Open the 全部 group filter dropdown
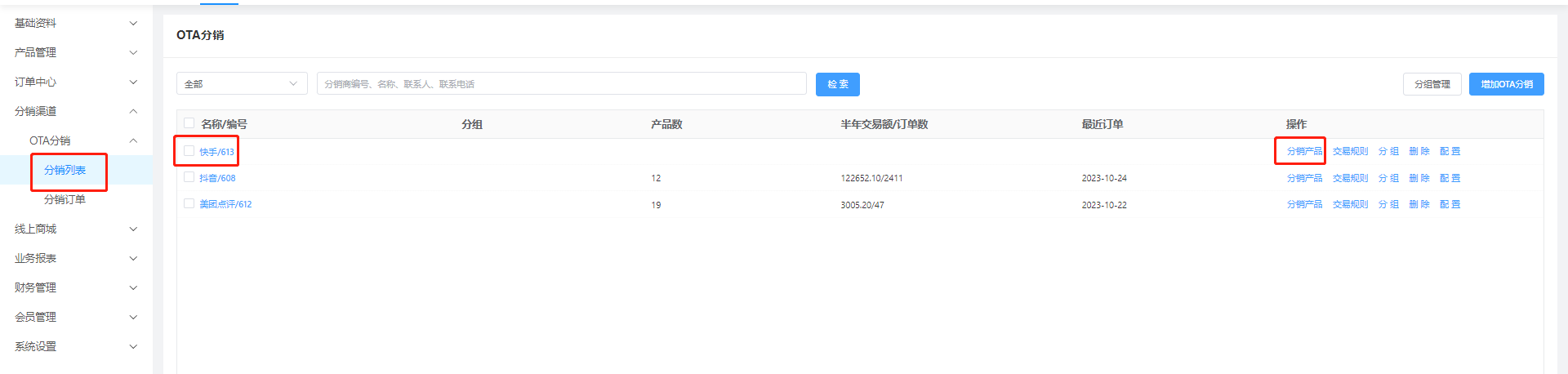This screenshot has width=1568, height=374. tap(242, 84)
